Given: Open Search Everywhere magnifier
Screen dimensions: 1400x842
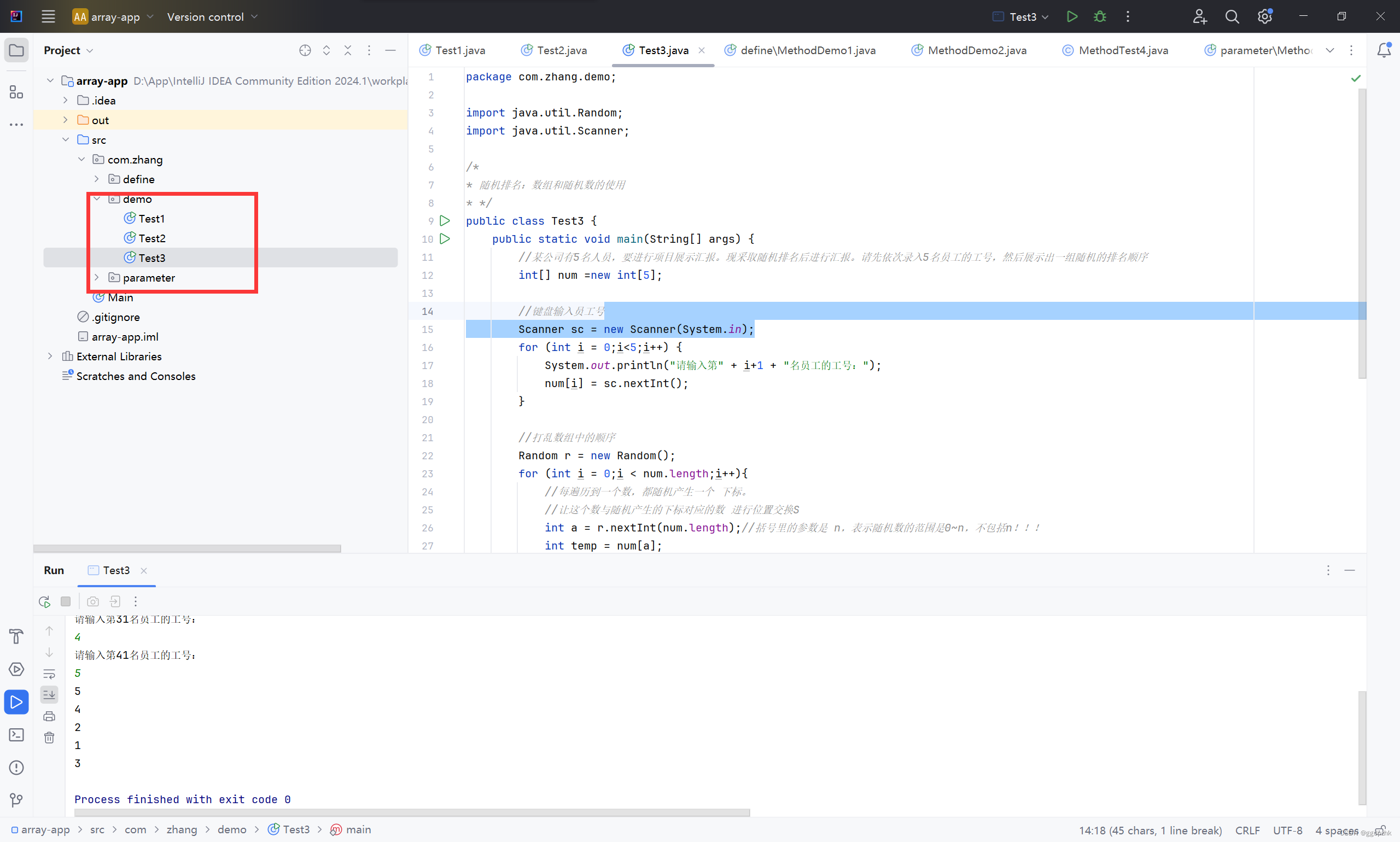Looking at the screenshot, I should (x=1232, y=16).
